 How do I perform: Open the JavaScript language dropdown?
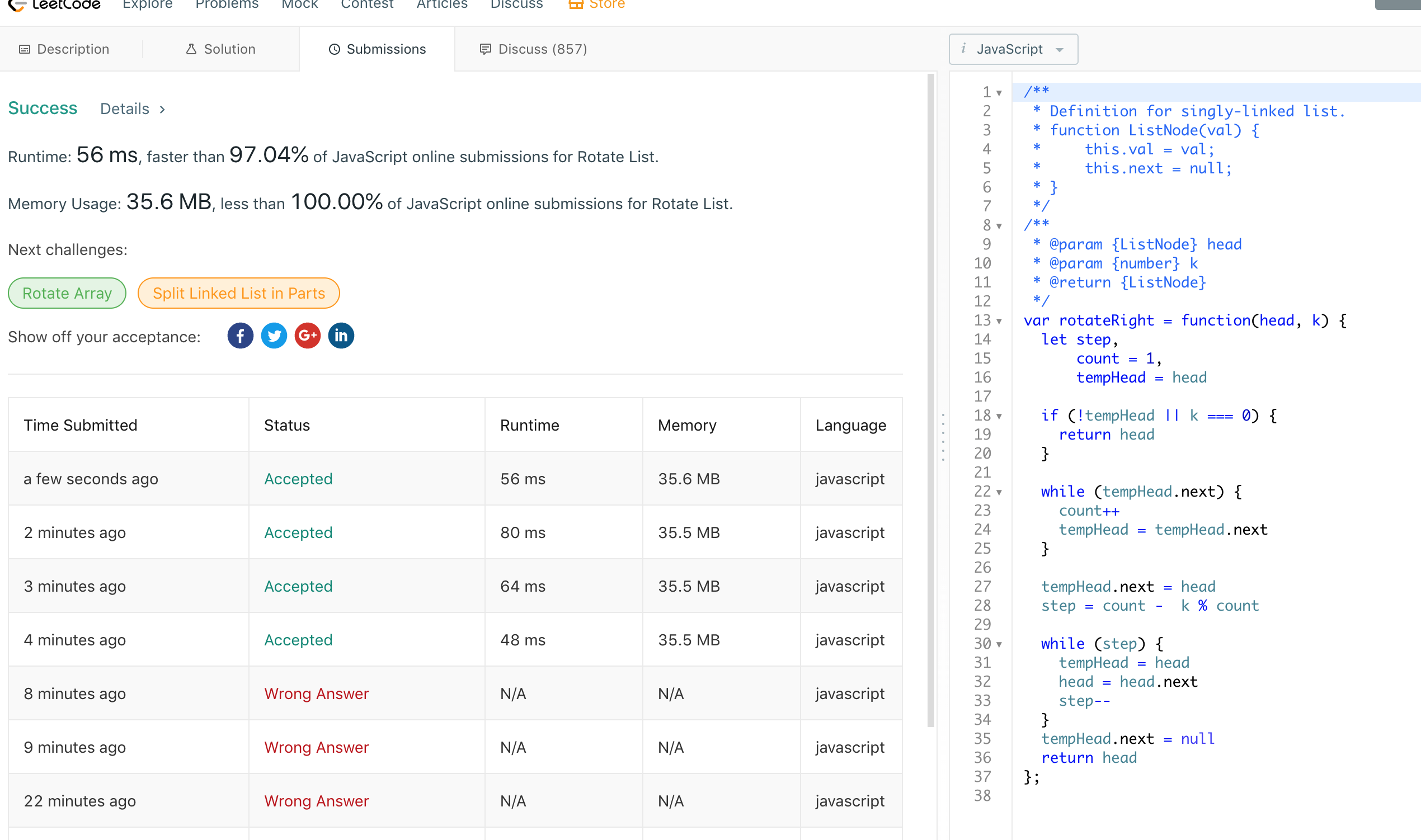(1013, 49)
